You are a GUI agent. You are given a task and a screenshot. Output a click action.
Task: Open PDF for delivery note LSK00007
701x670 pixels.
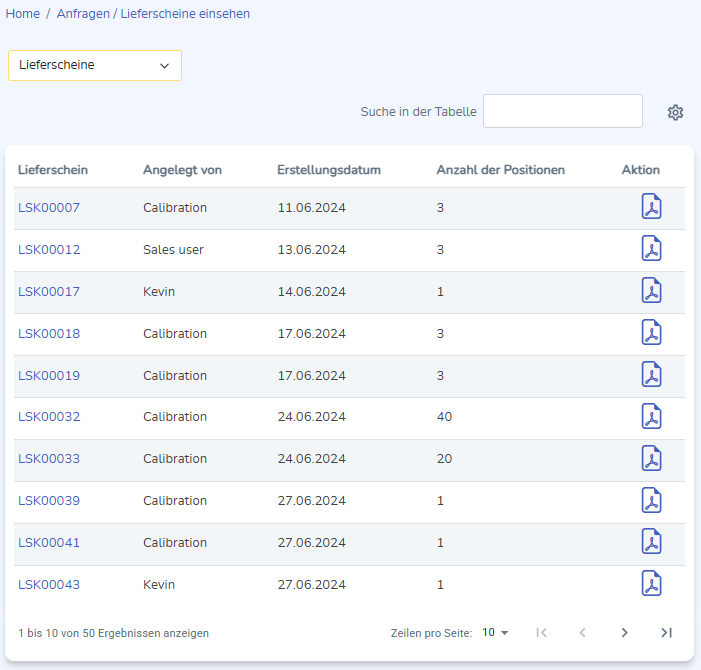click(651, 208)
